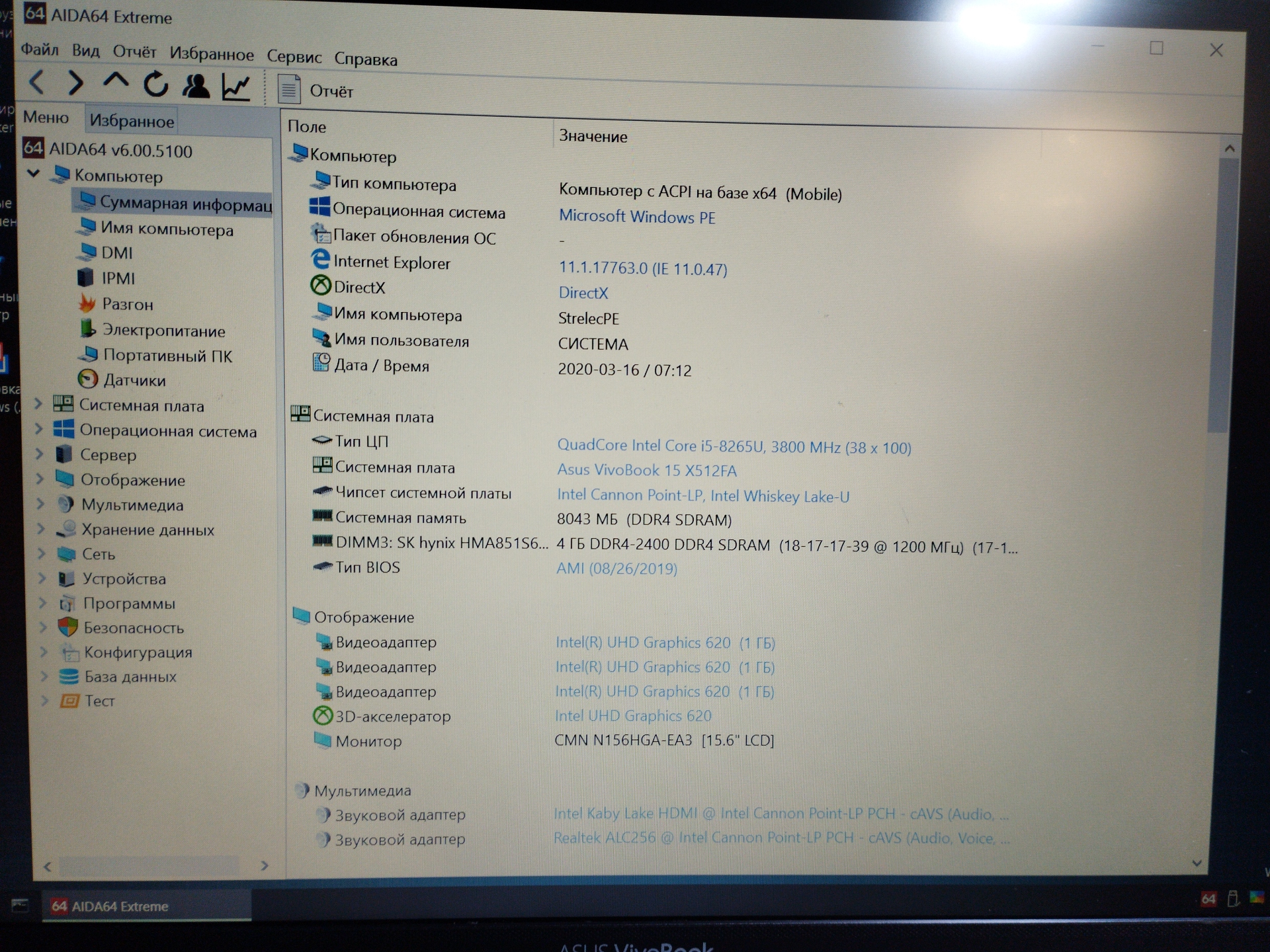1270x952 pixels.
Task: Expand the Безопасность tree node
Action: pyautogui.click(x=44, y=627)
